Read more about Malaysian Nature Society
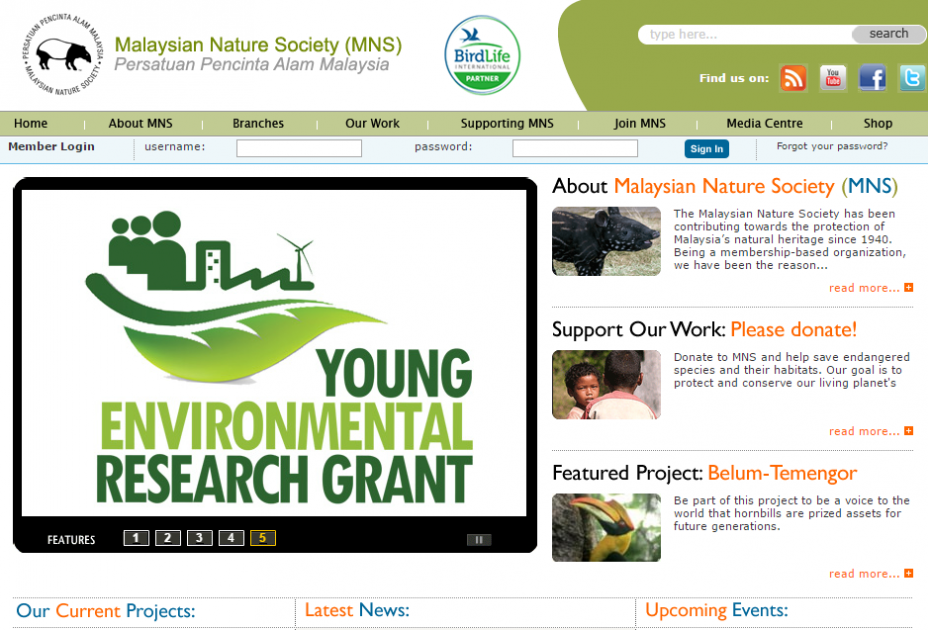This screenshot has width=928, height=630. (x=864, y=288)
